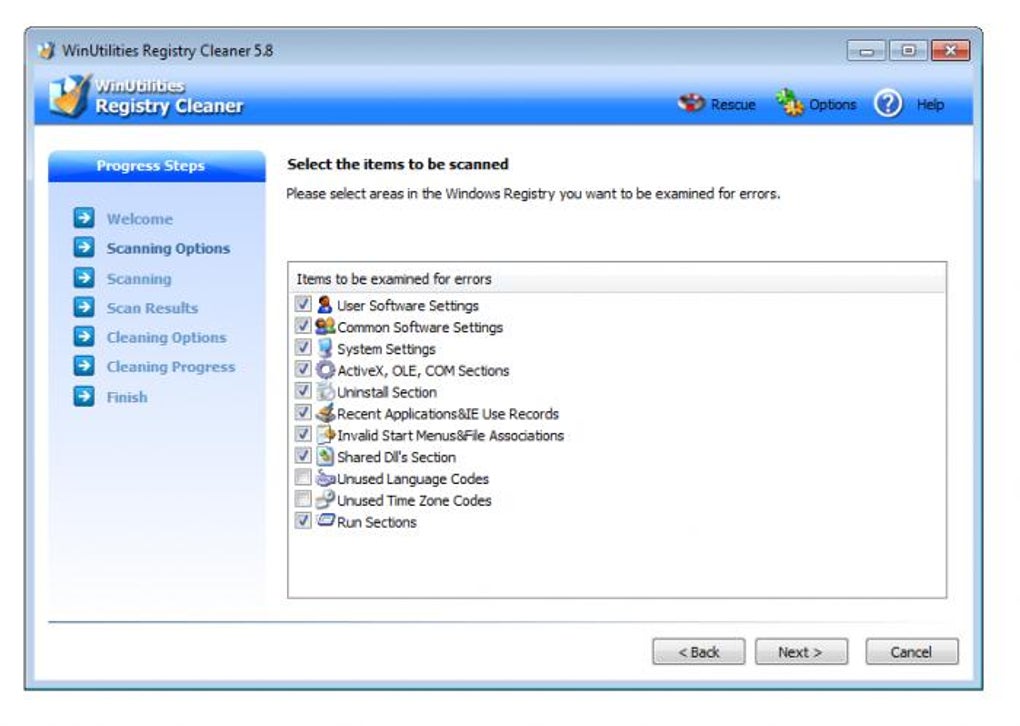Click the ActiveX, OLE, COM Sections gear icon
Screen dimensions: 1020x726
click(323, 370)
